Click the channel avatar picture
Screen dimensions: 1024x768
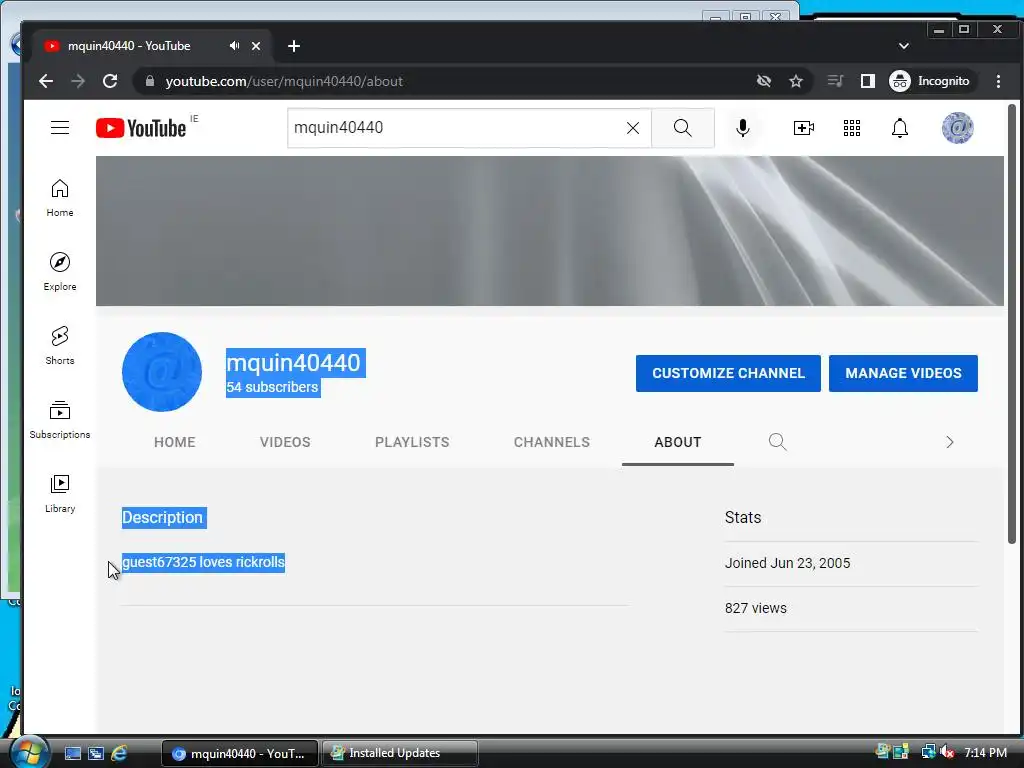(x=162, y=372)
